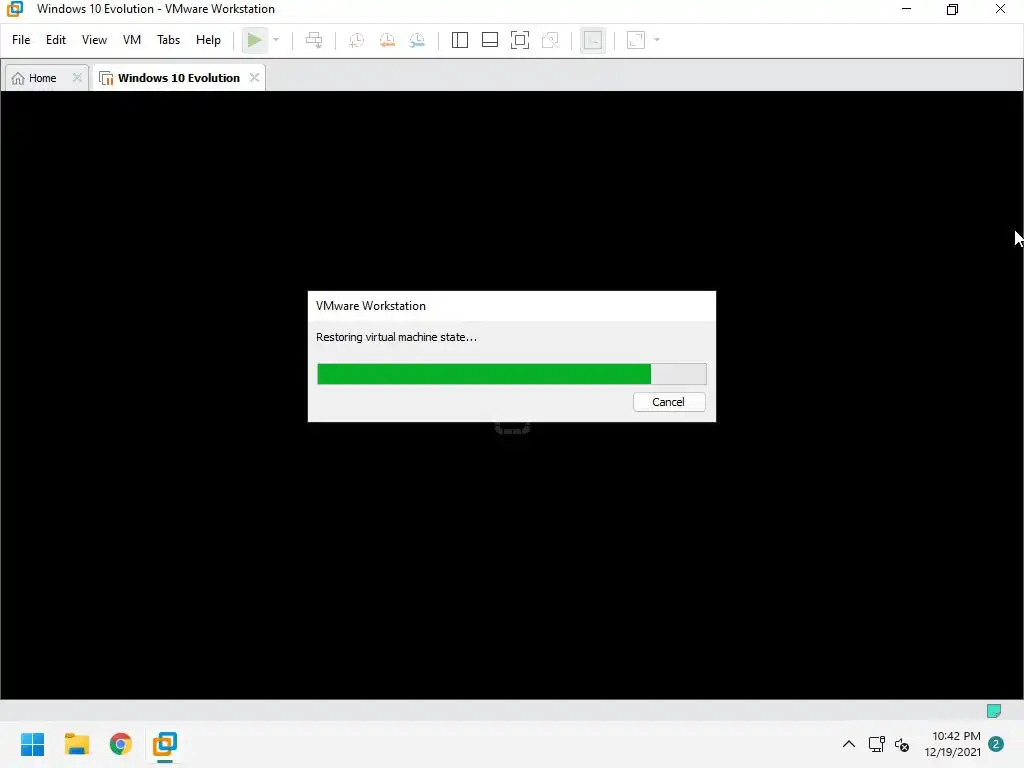Toggle the thumbnail bar icon
The width and height of the screenshot is (1024, 768).
(490, 40)
